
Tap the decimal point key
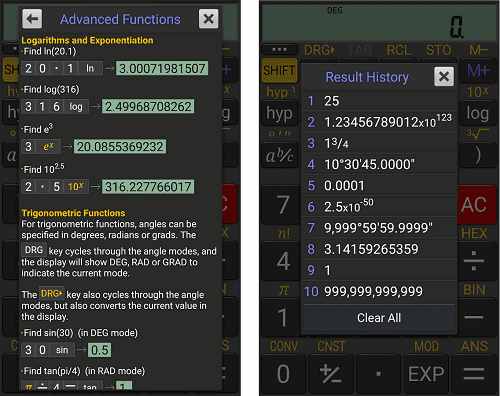(x=378, y=373)
